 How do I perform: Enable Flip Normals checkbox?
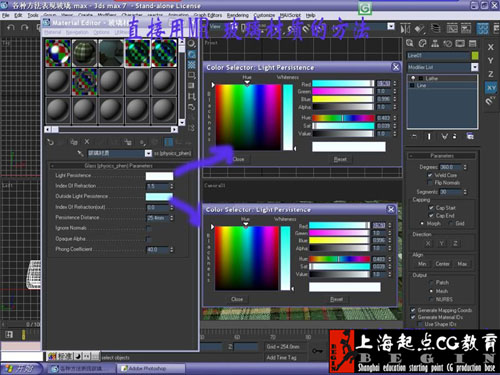point(430,183)
